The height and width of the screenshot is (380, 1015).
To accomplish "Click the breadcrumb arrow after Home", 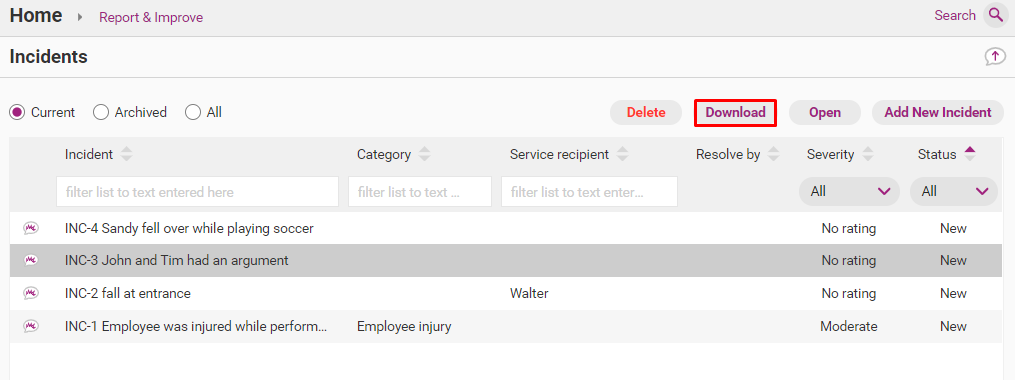I will (80, 17).
